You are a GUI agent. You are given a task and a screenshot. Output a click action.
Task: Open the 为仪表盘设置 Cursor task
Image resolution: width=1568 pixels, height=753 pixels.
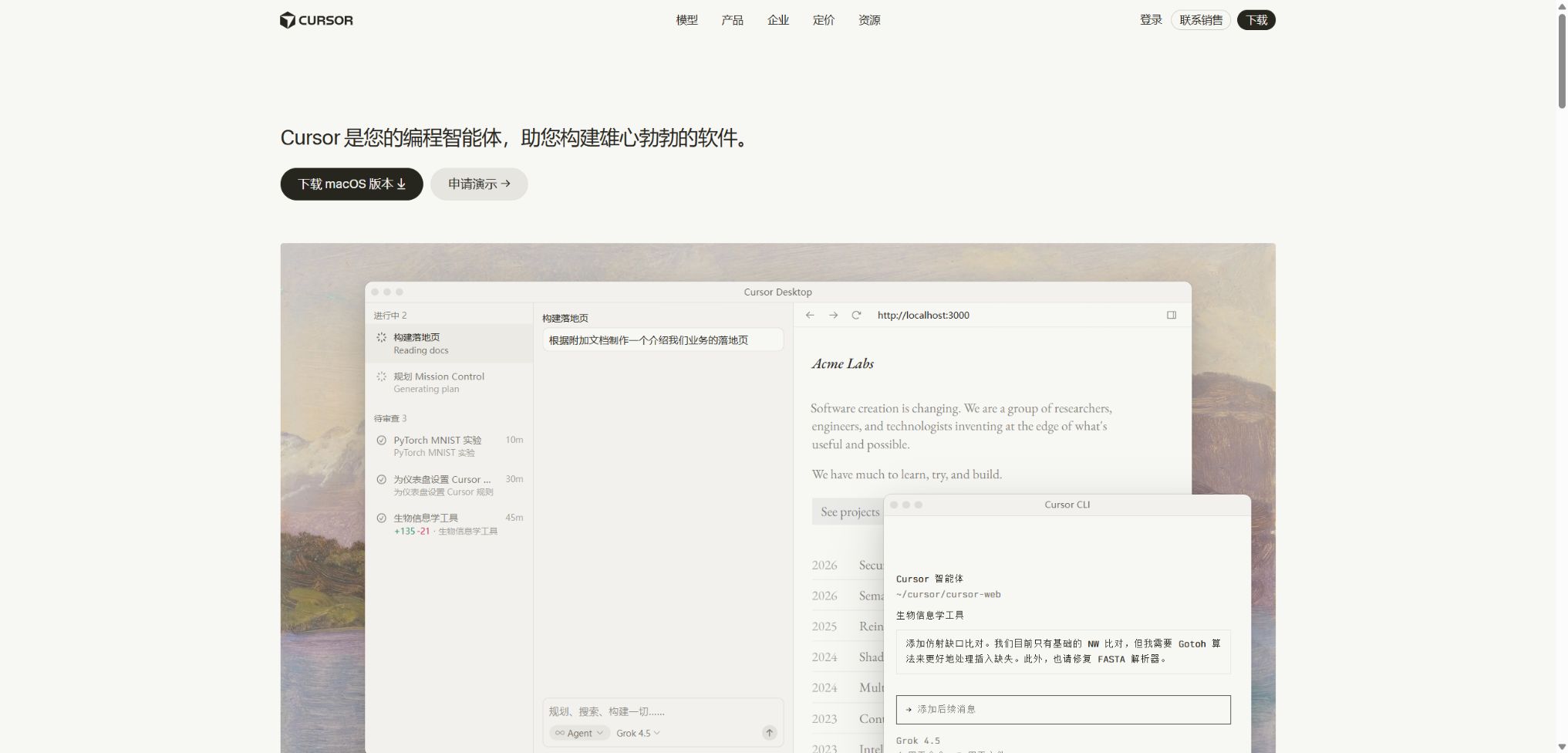pos(449,485)
